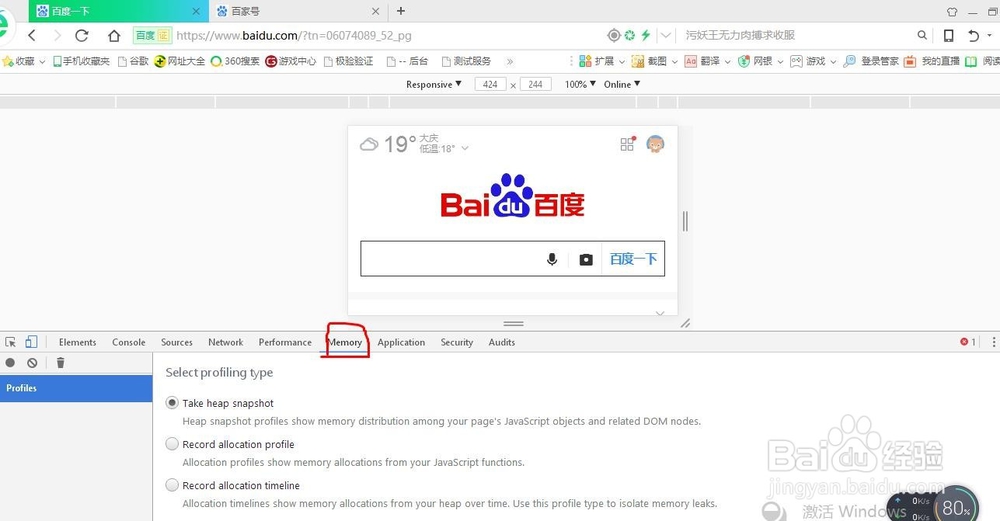Switch to the Elements tab
The height and width of the screenshot is (521, 1000).
coord(78,342)
